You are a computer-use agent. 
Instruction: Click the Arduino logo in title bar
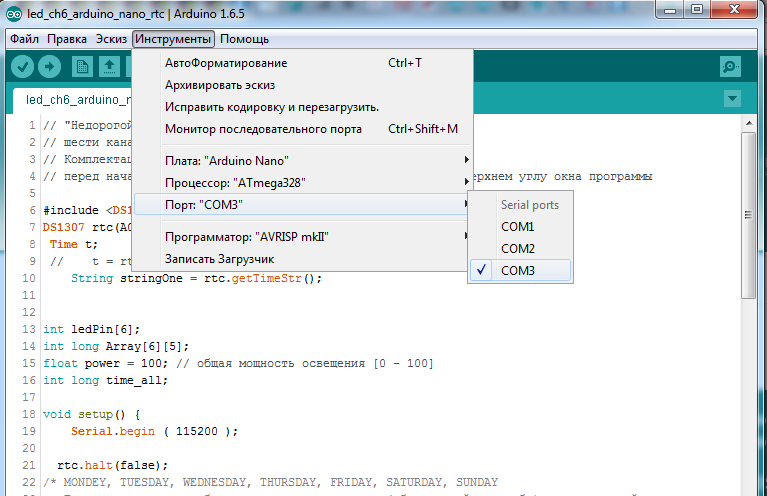pos(13,10)
